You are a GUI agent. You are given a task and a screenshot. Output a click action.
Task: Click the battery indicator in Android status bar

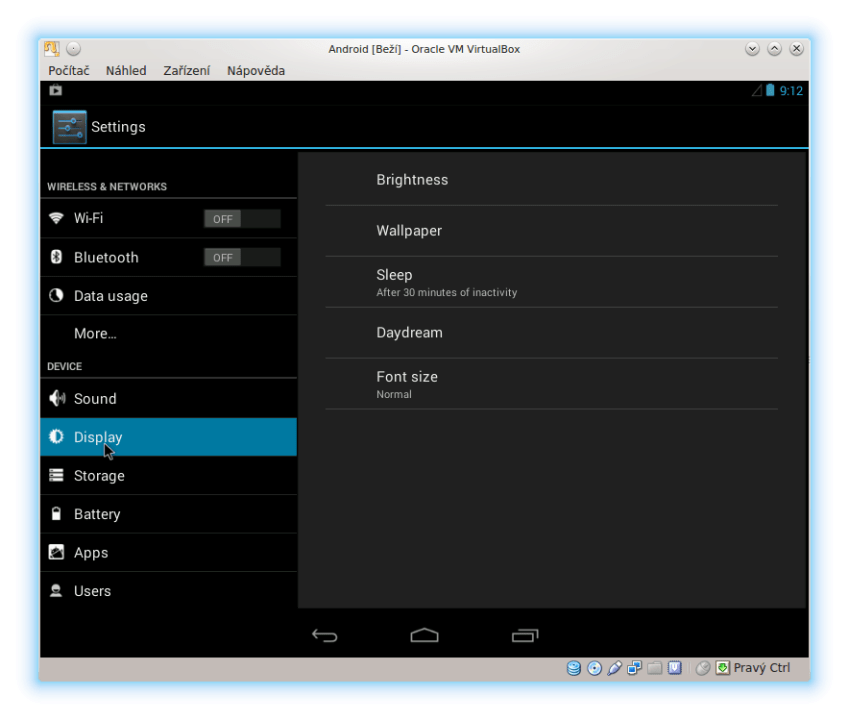click(x=770, y=90)
